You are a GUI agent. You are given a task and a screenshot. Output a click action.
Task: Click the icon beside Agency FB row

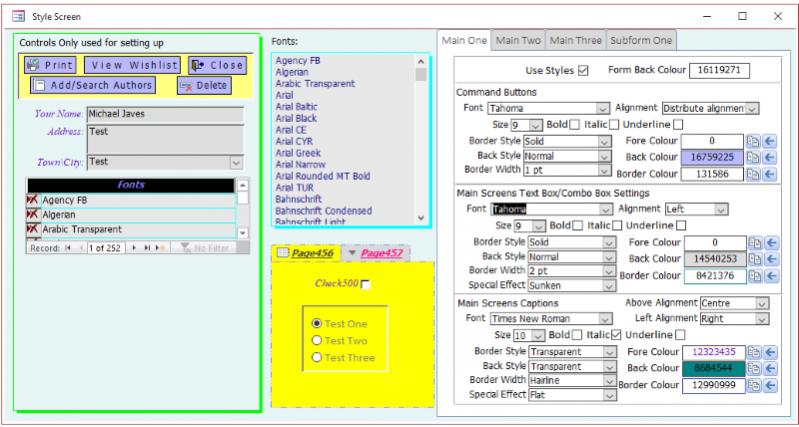click(x=33, y=200)
